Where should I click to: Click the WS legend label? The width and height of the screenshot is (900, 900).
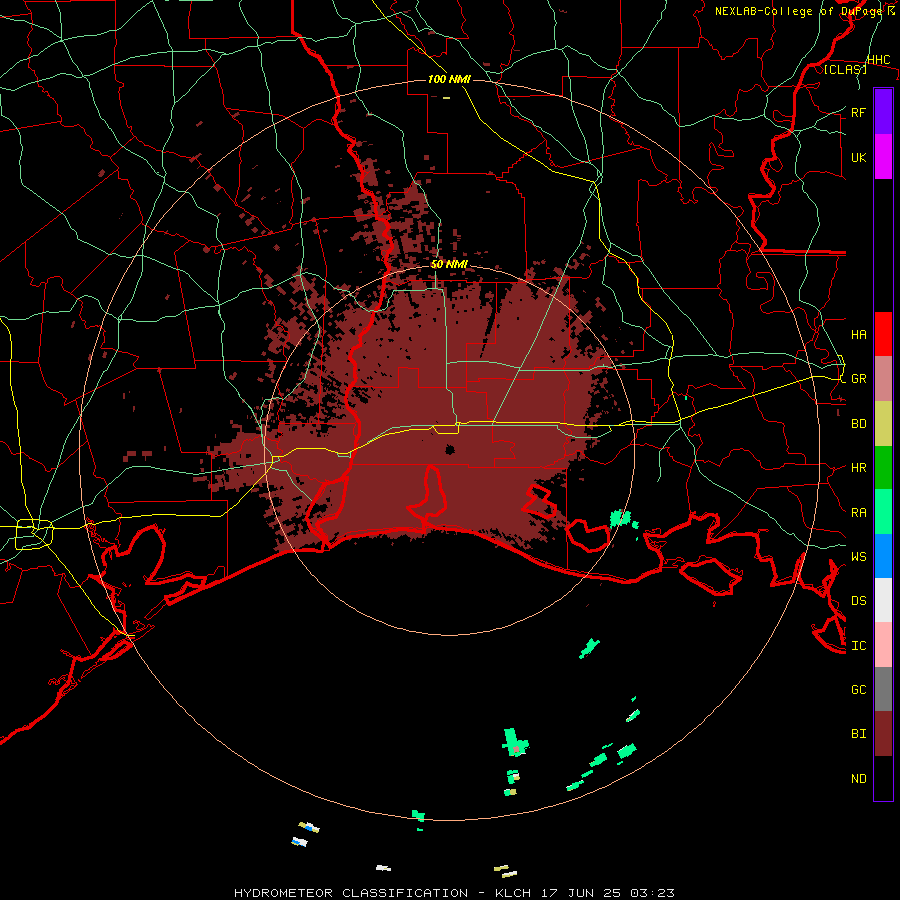point(858,556)
